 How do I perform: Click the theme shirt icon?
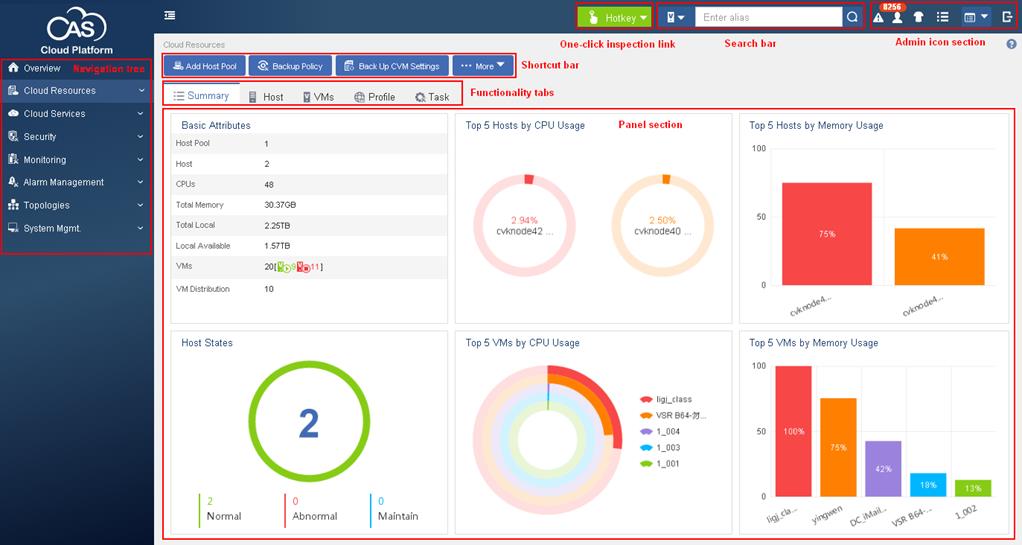918,18
